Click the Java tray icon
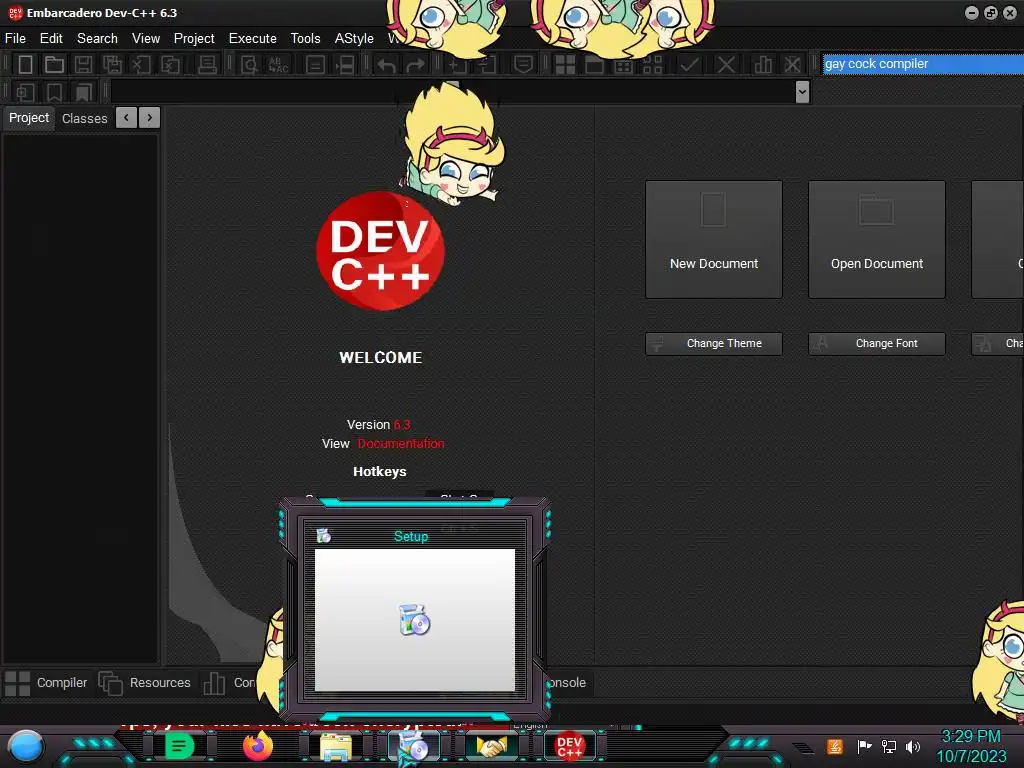 tap(835, 746)
